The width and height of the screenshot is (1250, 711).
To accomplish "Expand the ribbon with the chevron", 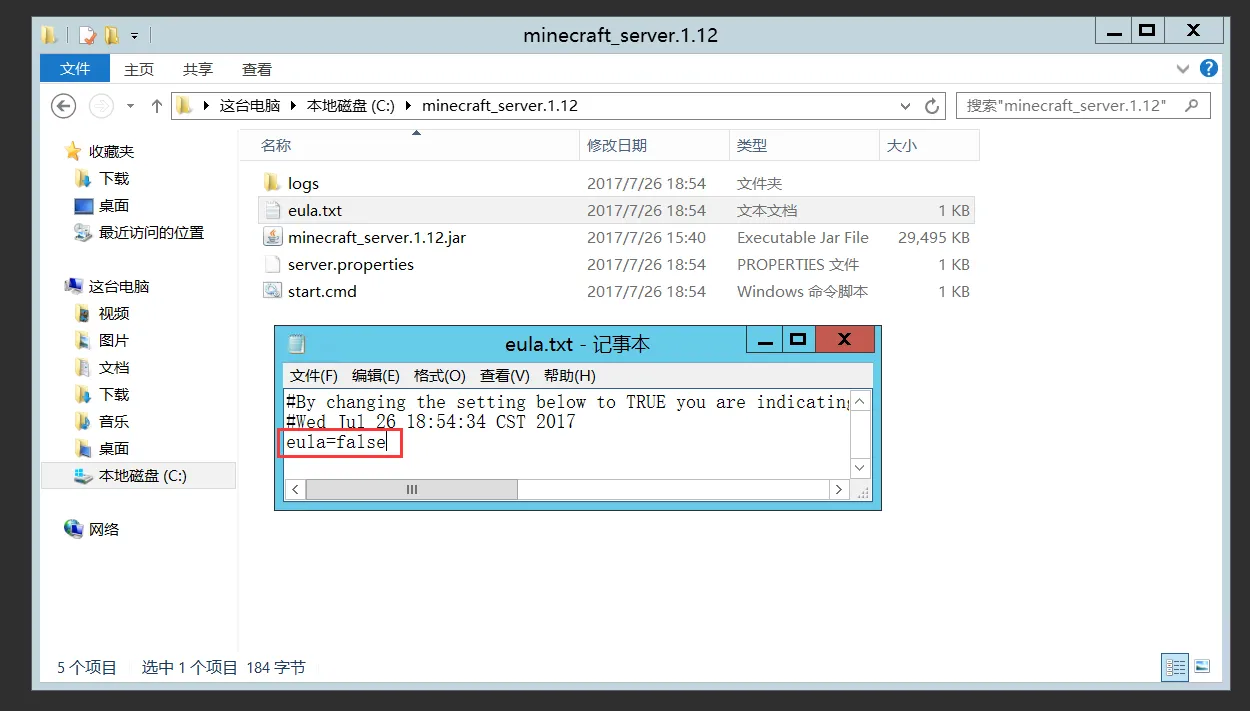I will click(x=1184, y=69).
